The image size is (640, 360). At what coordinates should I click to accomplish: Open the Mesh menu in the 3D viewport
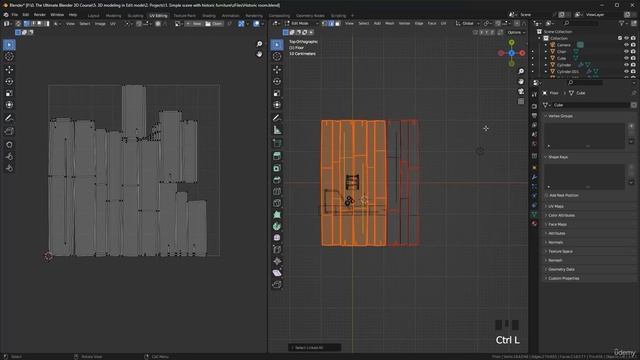(389, 24)
